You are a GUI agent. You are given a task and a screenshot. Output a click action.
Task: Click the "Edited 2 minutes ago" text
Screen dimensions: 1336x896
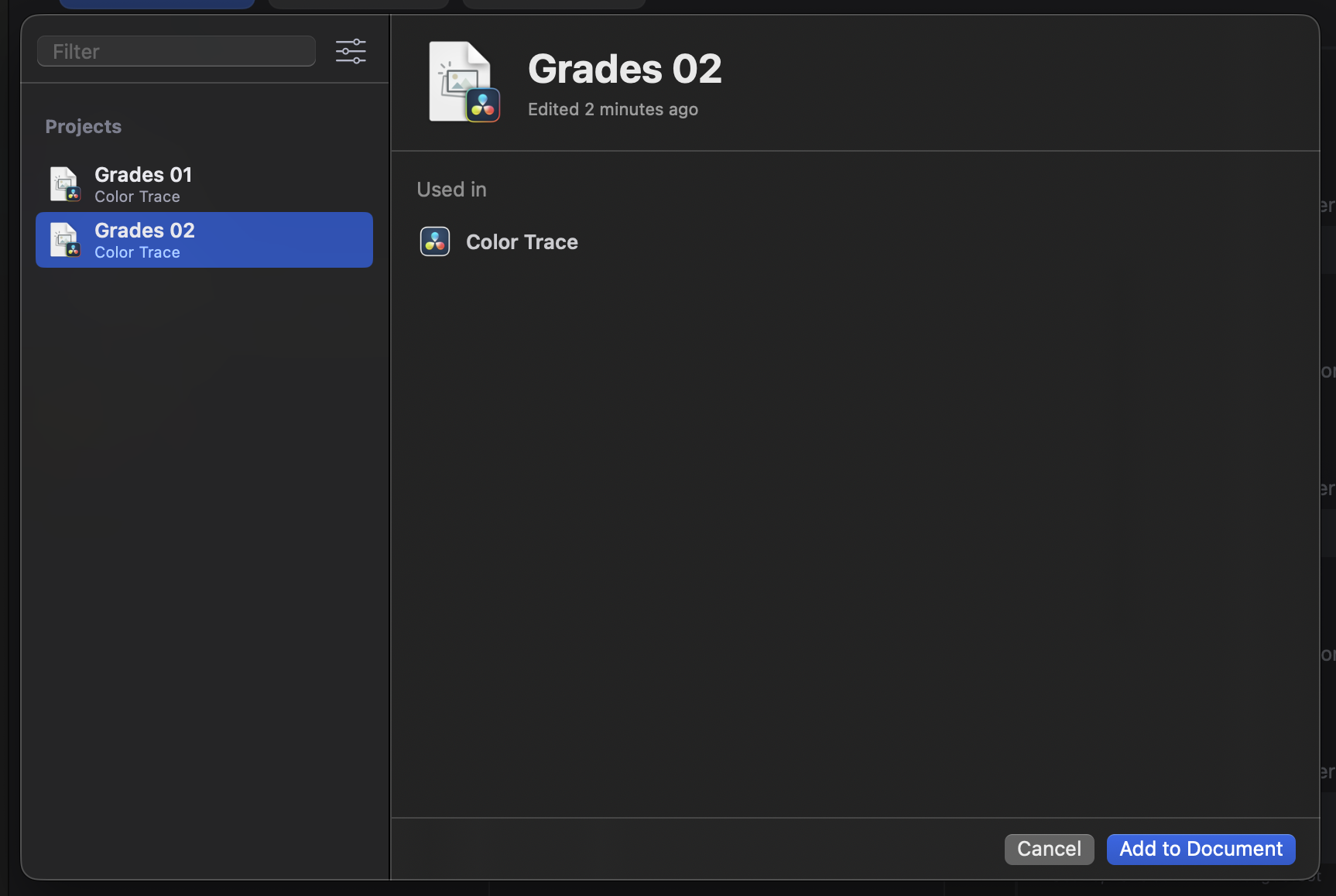(x=613, y=109)
